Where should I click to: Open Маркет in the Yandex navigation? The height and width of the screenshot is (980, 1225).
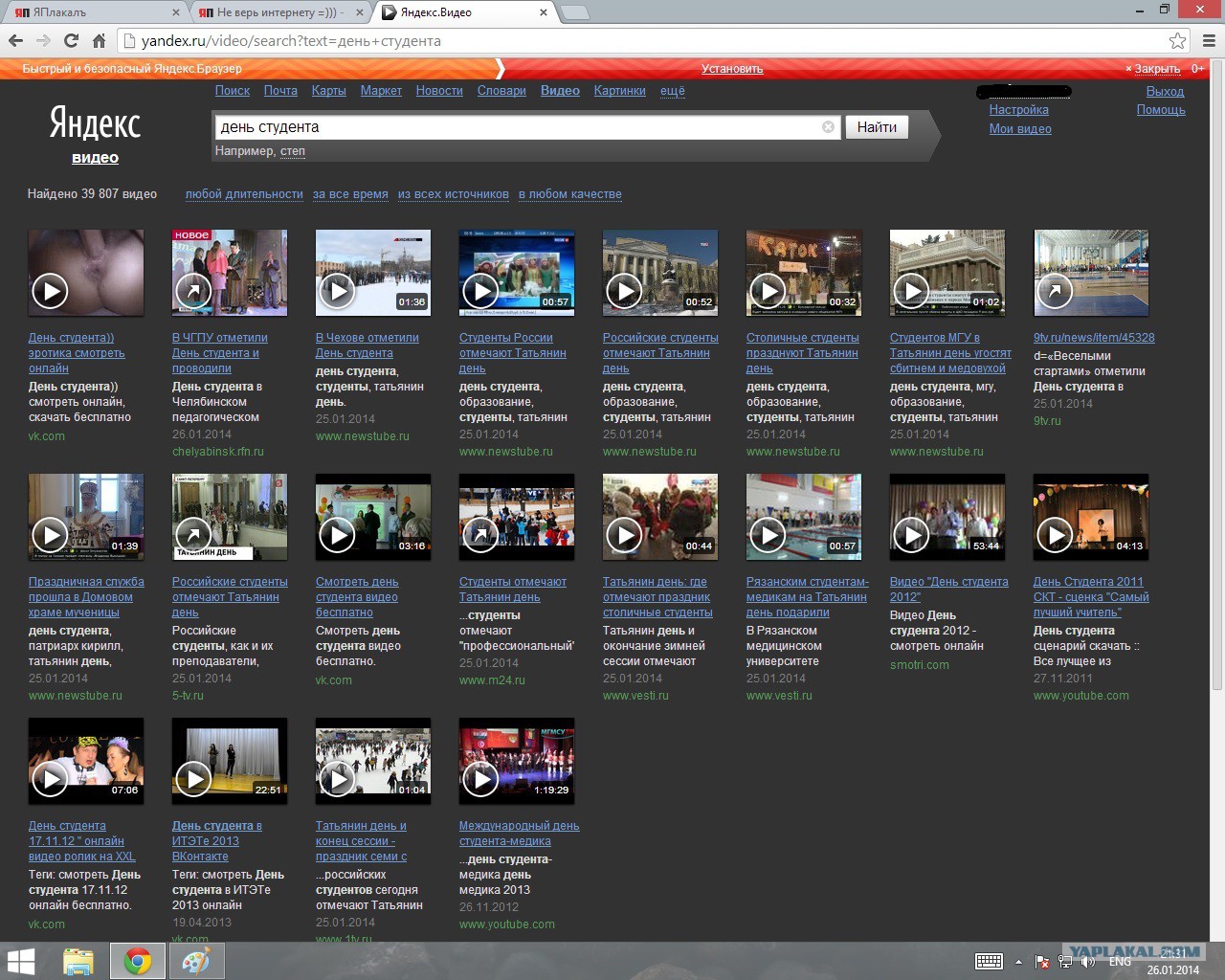pyautogui.click(x=381, y=91)
